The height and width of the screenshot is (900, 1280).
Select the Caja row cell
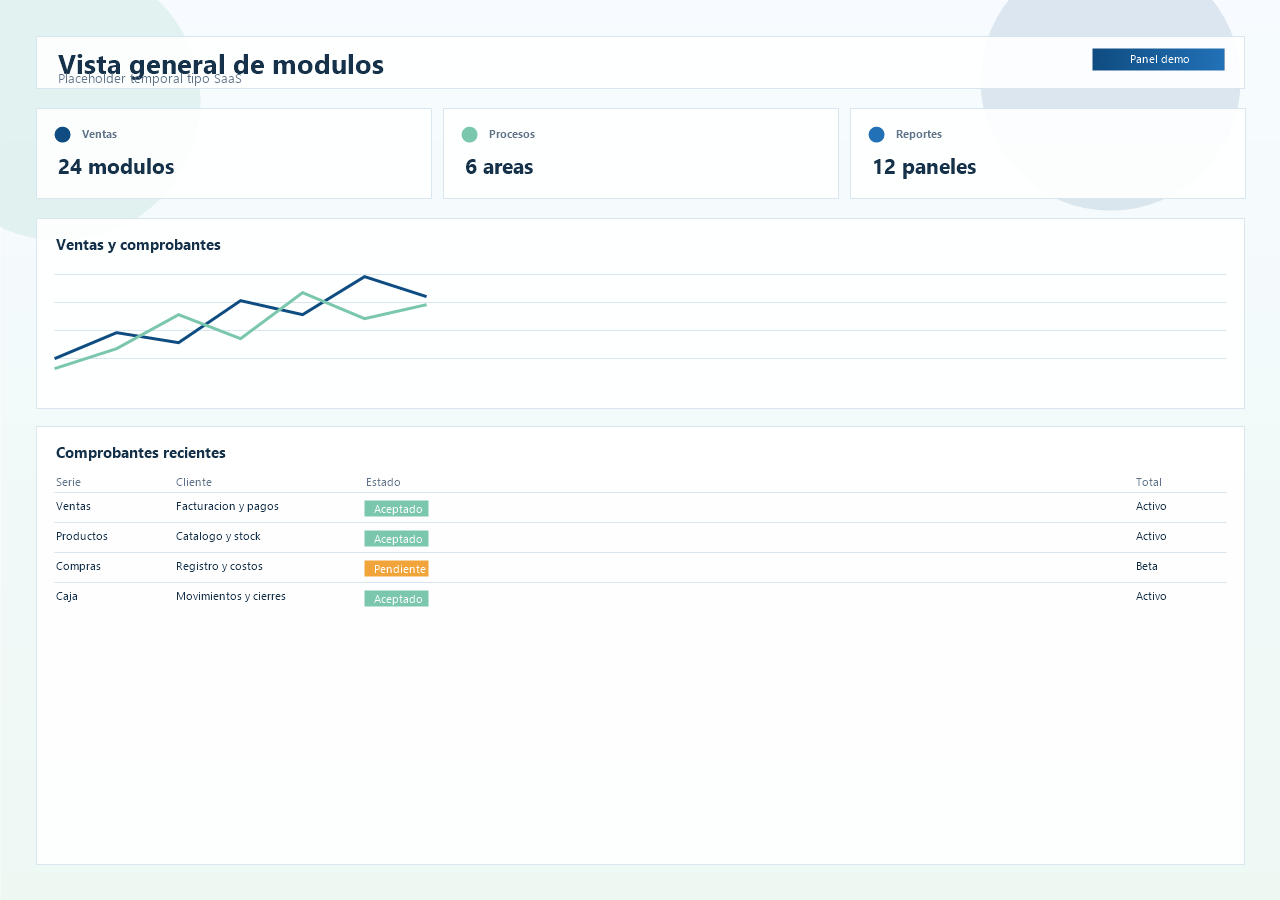(67, 596)
